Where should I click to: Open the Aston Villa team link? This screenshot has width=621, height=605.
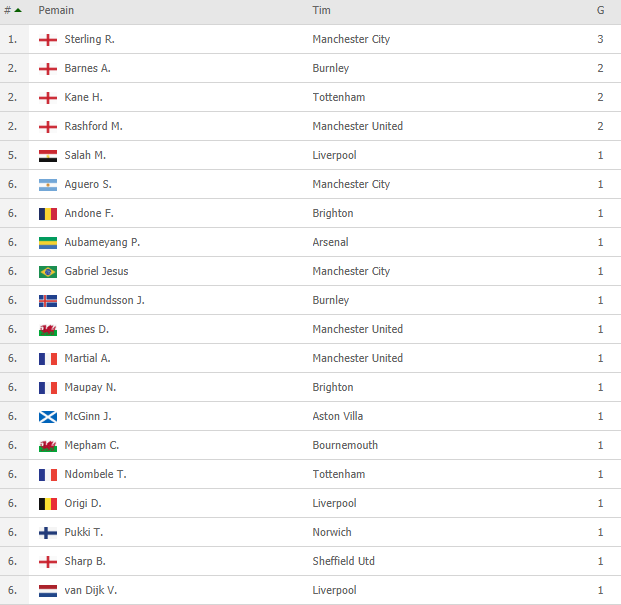pyautogui.click(x=340, y=416)
